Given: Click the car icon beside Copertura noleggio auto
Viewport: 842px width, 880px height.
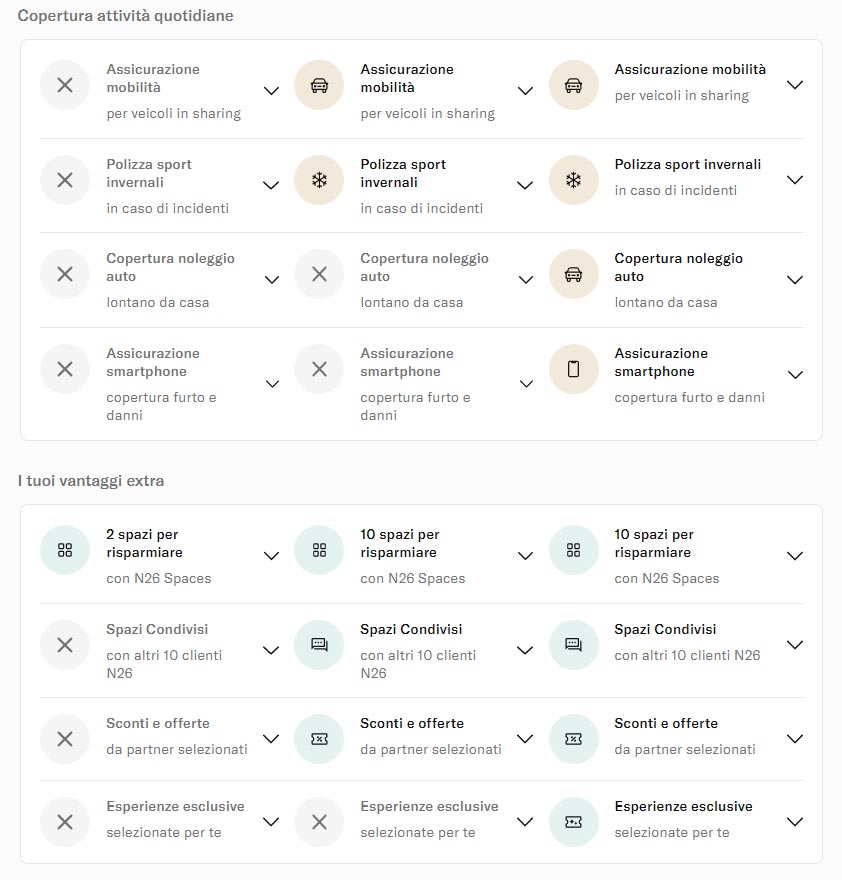Looking at the screenshot, I should pyautogui.click(x=573, y=274).
